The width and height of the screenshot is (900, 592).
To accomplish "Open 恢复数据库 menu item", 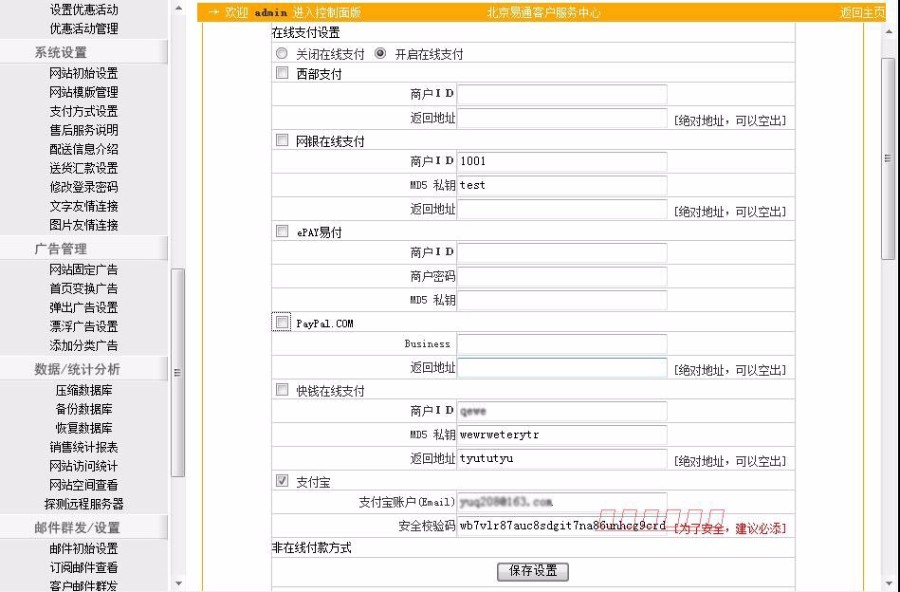I will 84,428.
